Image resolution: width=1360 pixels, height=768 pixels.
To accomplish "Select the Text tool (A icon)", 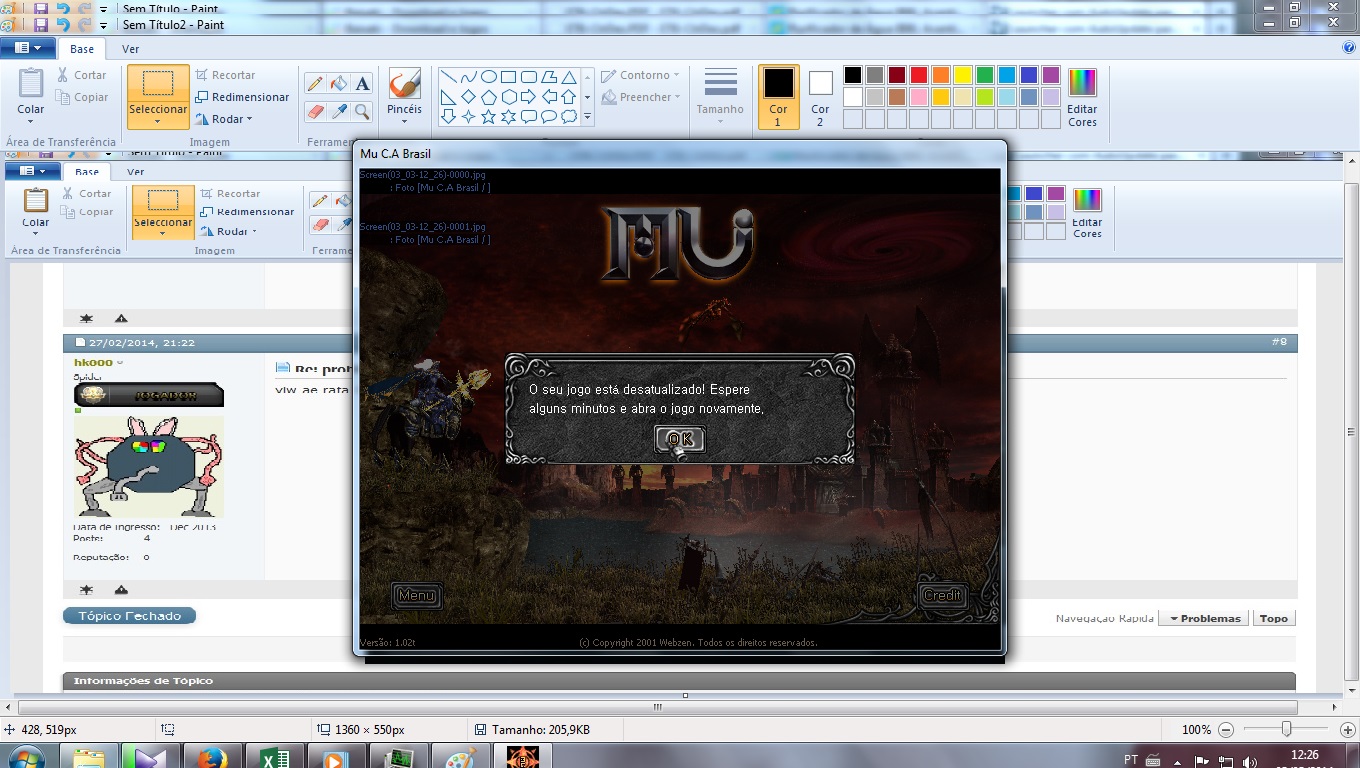I will tap(363, 84).
